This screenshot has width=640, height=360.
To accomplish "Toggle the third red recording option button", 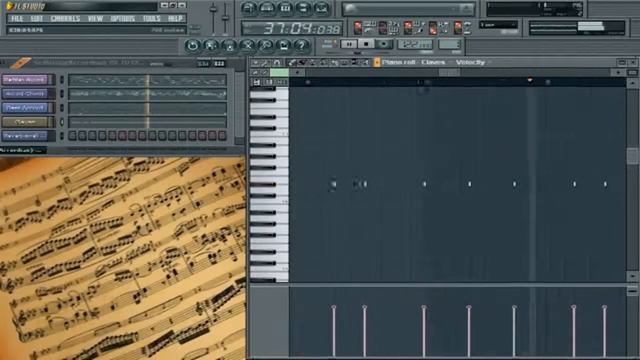I will tap(408, 28).
